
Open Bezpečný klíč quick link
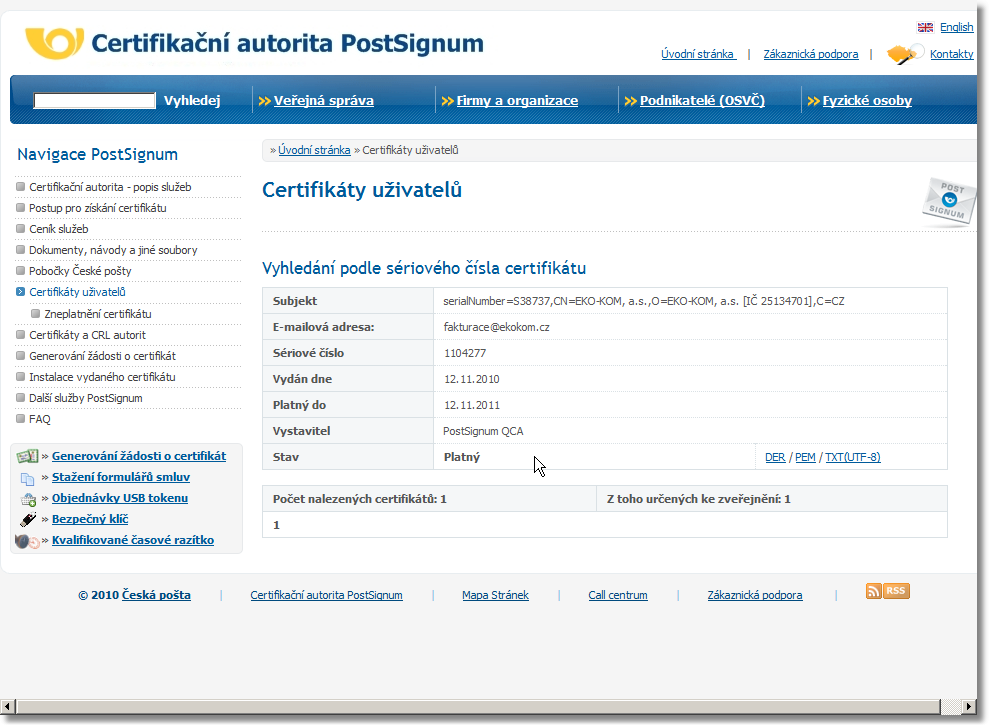pos(90,519)
